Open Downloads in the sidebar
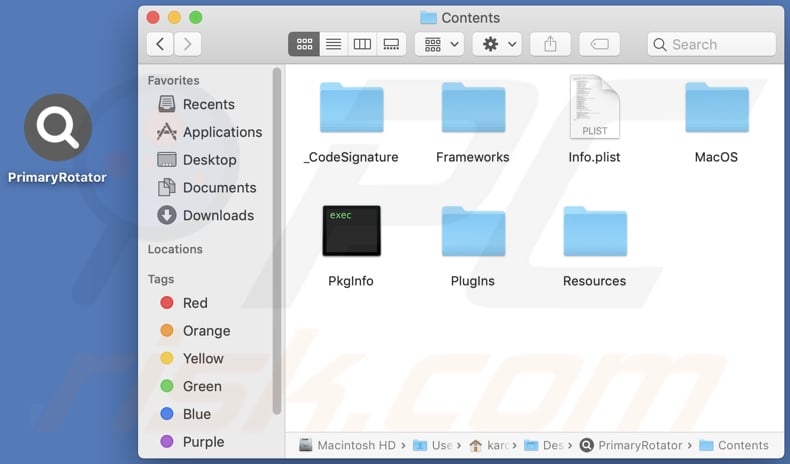Viewport: 790px width, 464px height. (x=206, y=215)
